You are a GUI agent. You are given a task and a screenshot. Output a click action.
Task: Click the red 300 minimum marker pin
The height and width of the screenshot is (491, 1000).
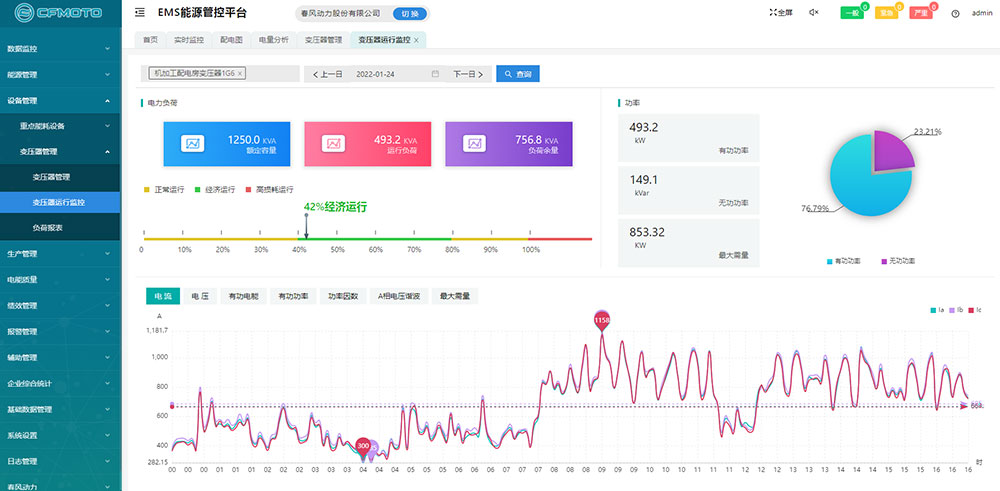point(363,446)
